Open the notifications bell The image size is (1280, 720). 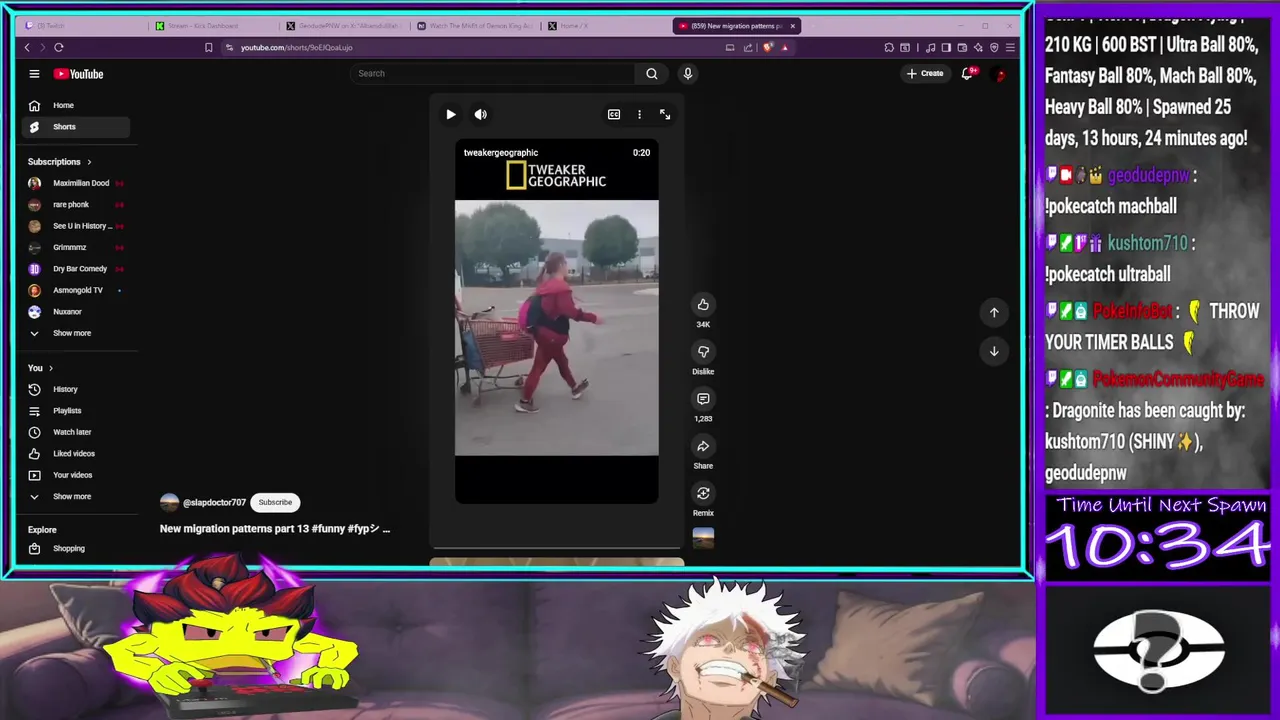pyautogui.click(x=967, y=73)
